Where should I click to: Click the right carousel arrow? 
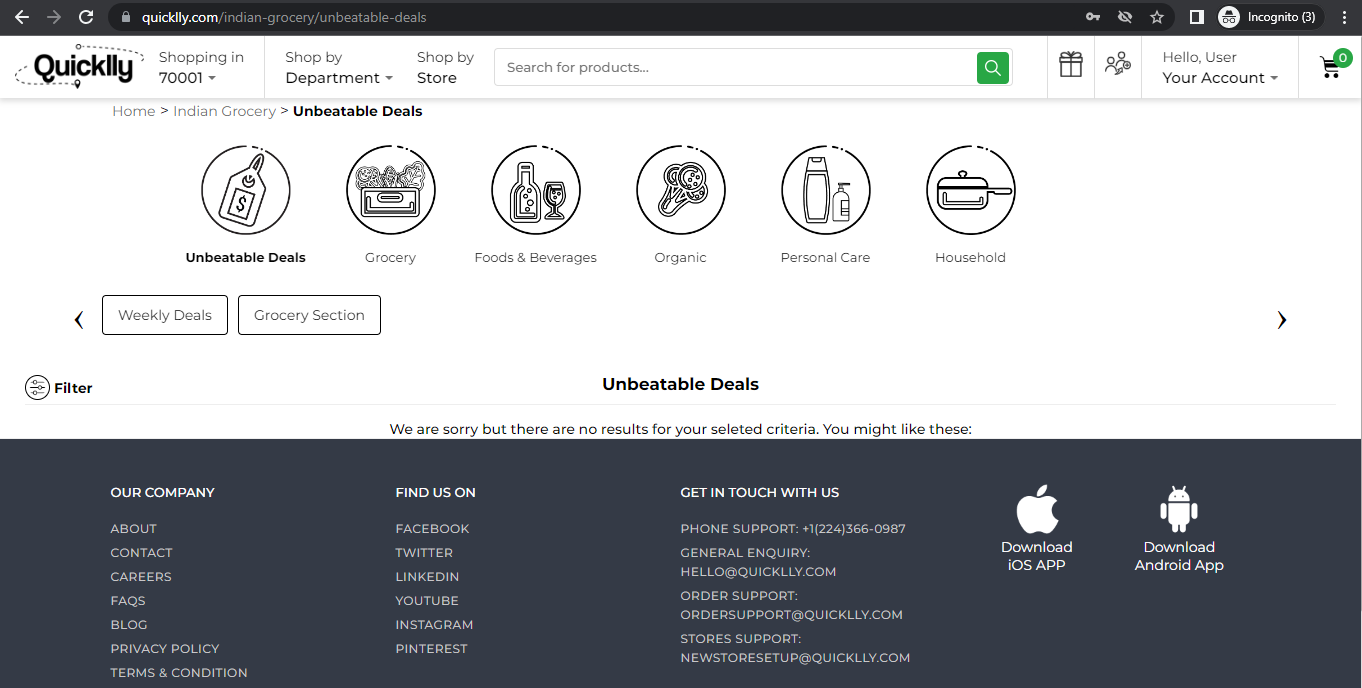tap(1282, 320)
